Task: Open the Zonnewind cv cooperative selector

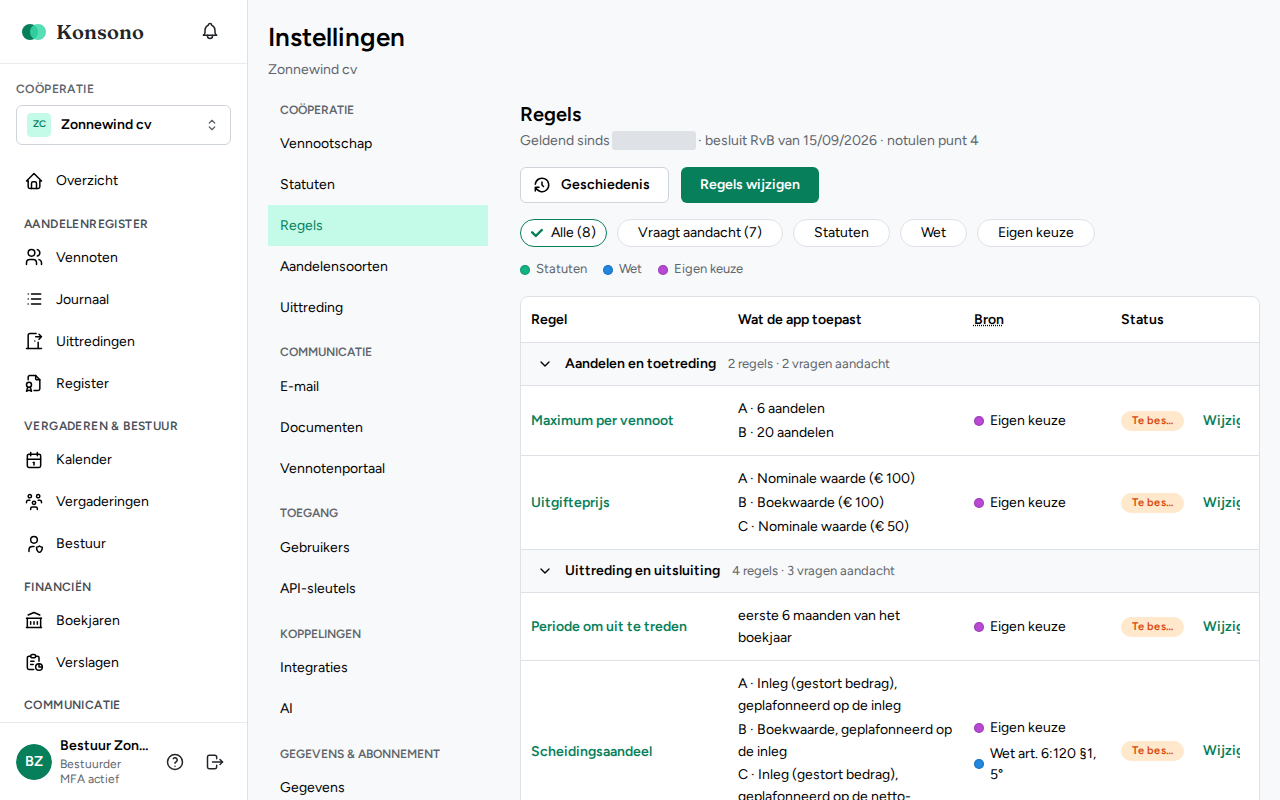Action: point(123,125)
